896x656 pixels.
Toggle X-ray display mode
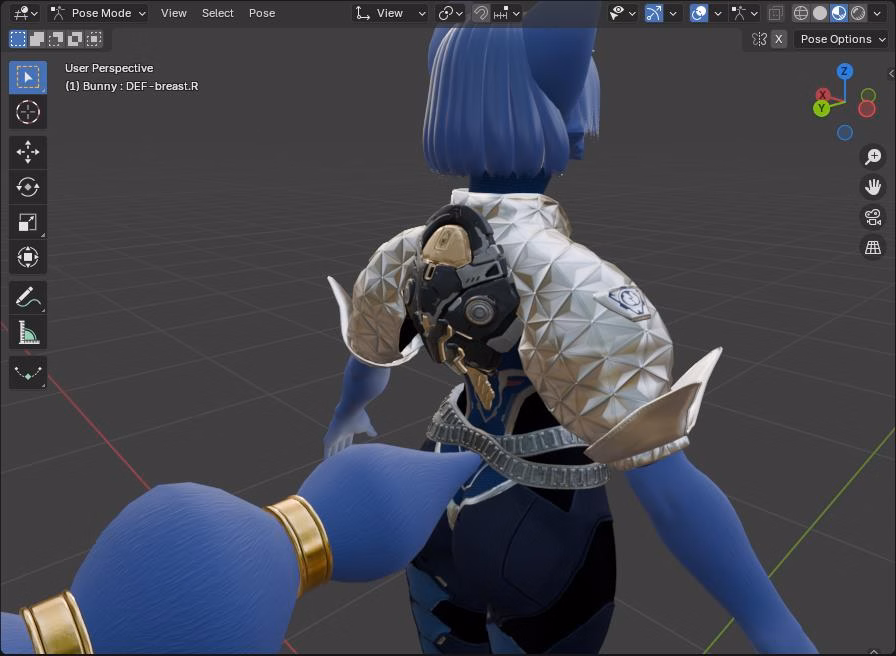775,13
